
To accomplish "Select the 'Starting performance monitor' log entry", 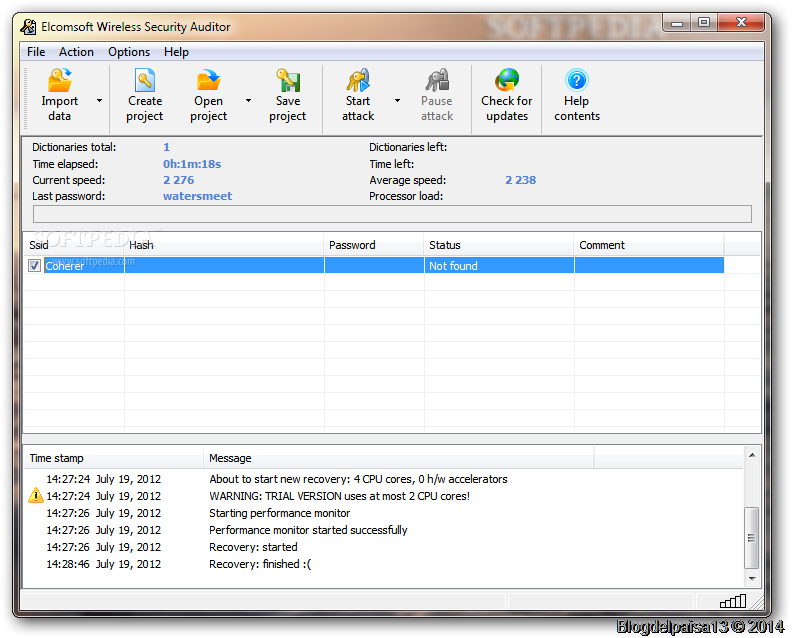I will click(279, 513).
